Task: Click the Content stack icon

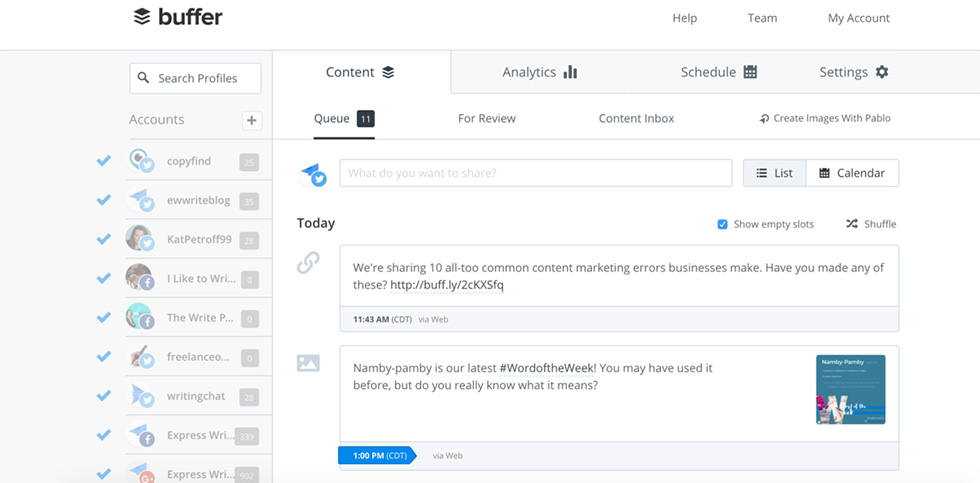Action: click(x=388, y=72)
